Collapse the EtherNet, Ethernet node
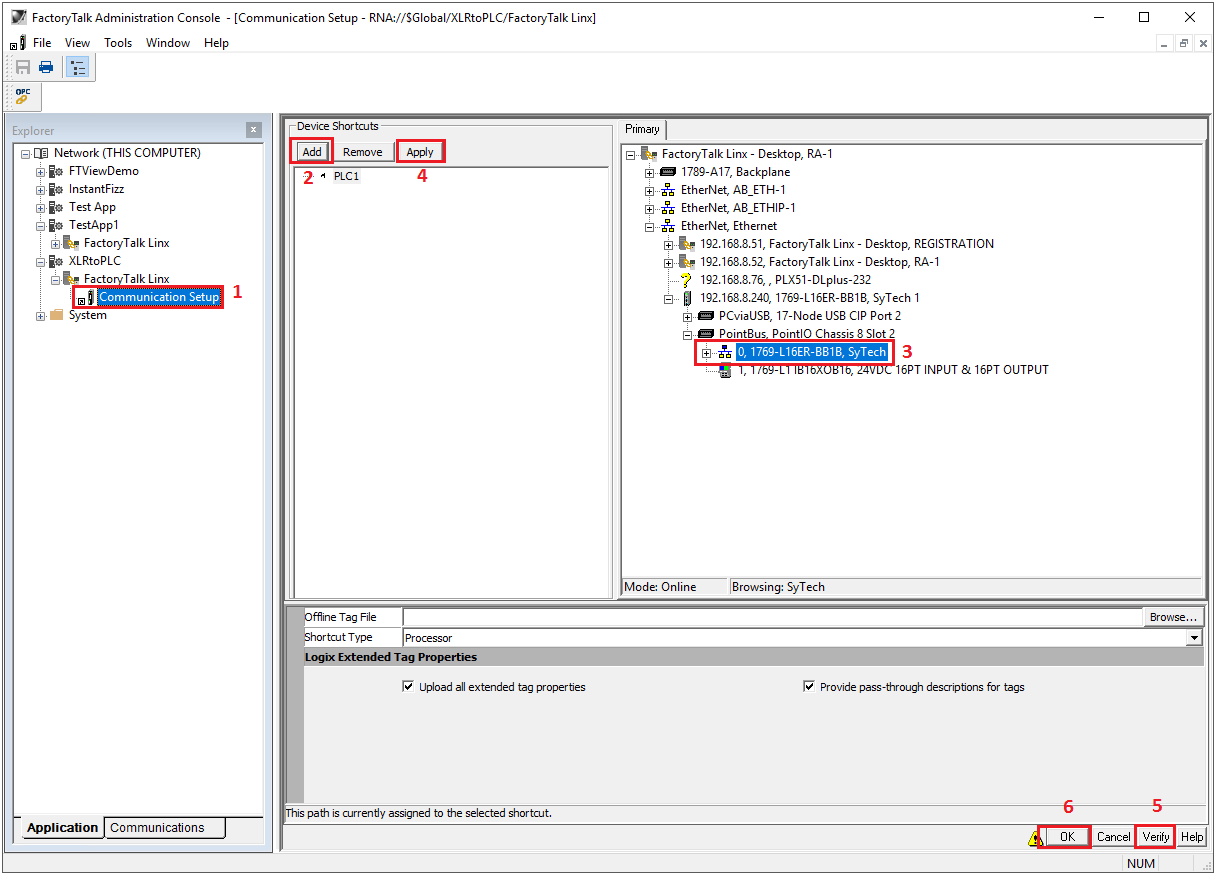1218x876 pixels. click(x=651, y=226)
